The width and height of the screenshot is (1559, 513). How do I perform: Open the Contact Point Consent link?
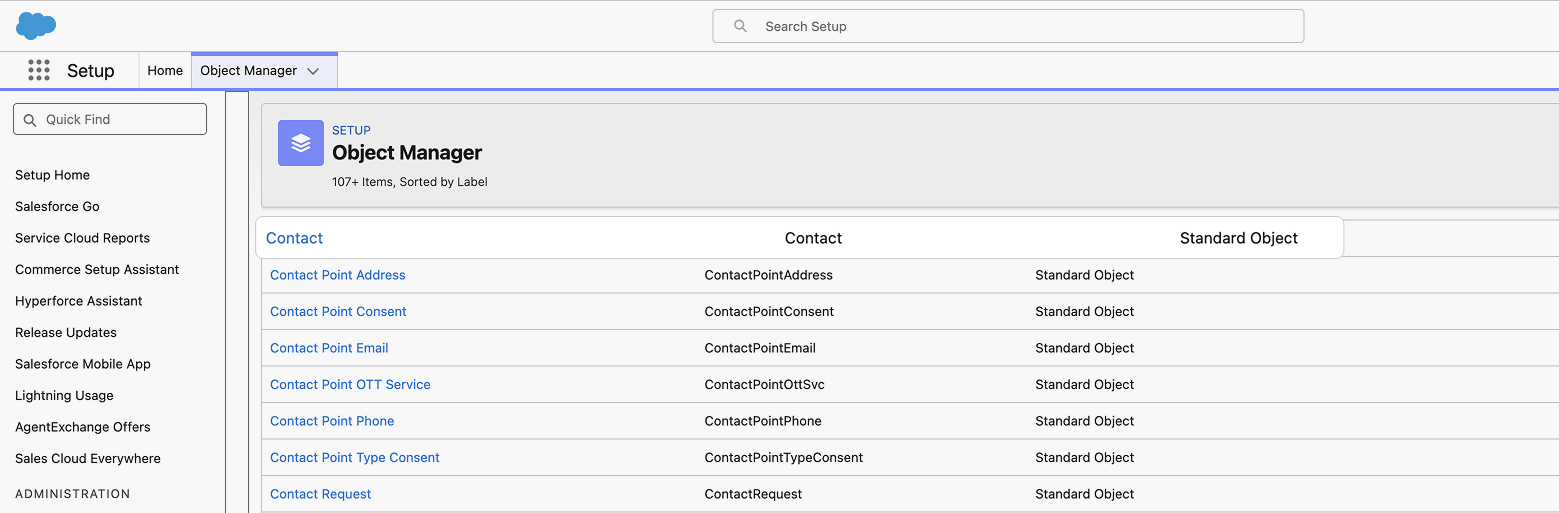click(338, 311)
